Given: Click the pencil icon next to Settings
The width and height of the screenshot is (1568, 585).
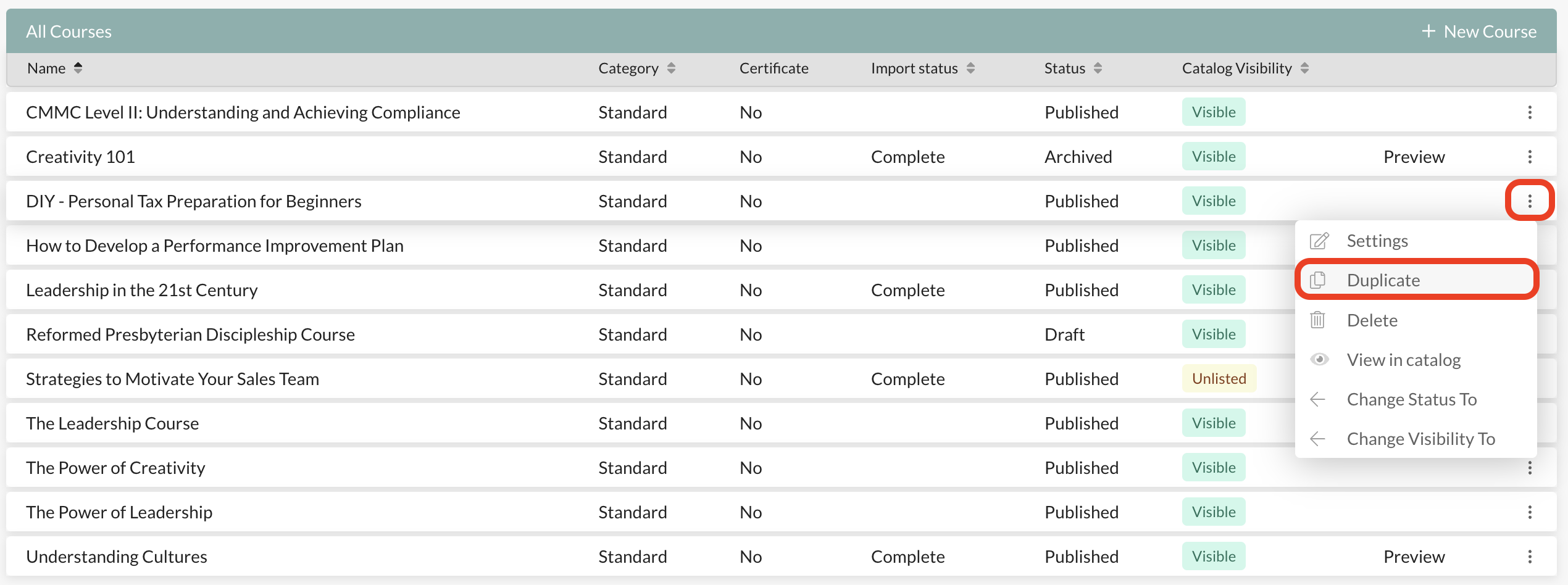Looking at the screenshot, I should (1319, 241).
